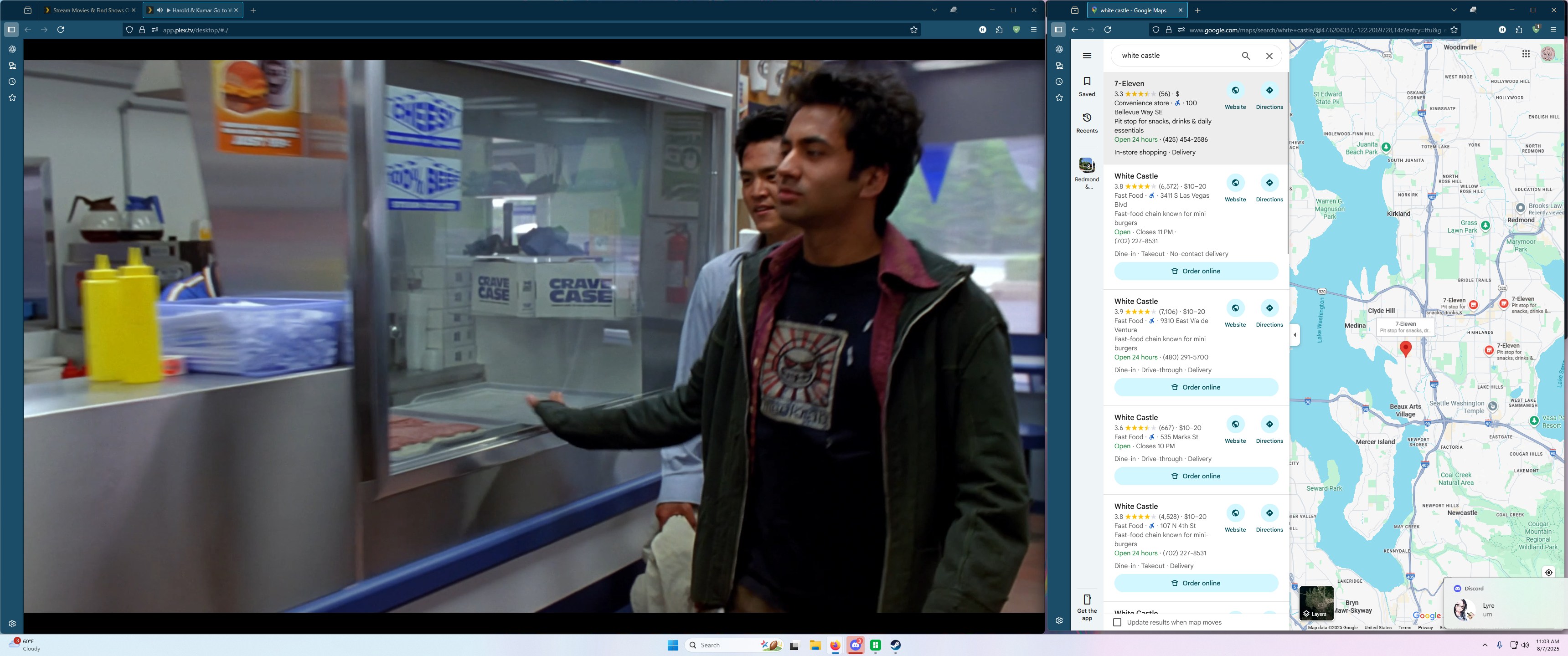This screenshot has width=1568, height=656.
Task: Open Discord from the taskbar
Action: click(855, 645)
